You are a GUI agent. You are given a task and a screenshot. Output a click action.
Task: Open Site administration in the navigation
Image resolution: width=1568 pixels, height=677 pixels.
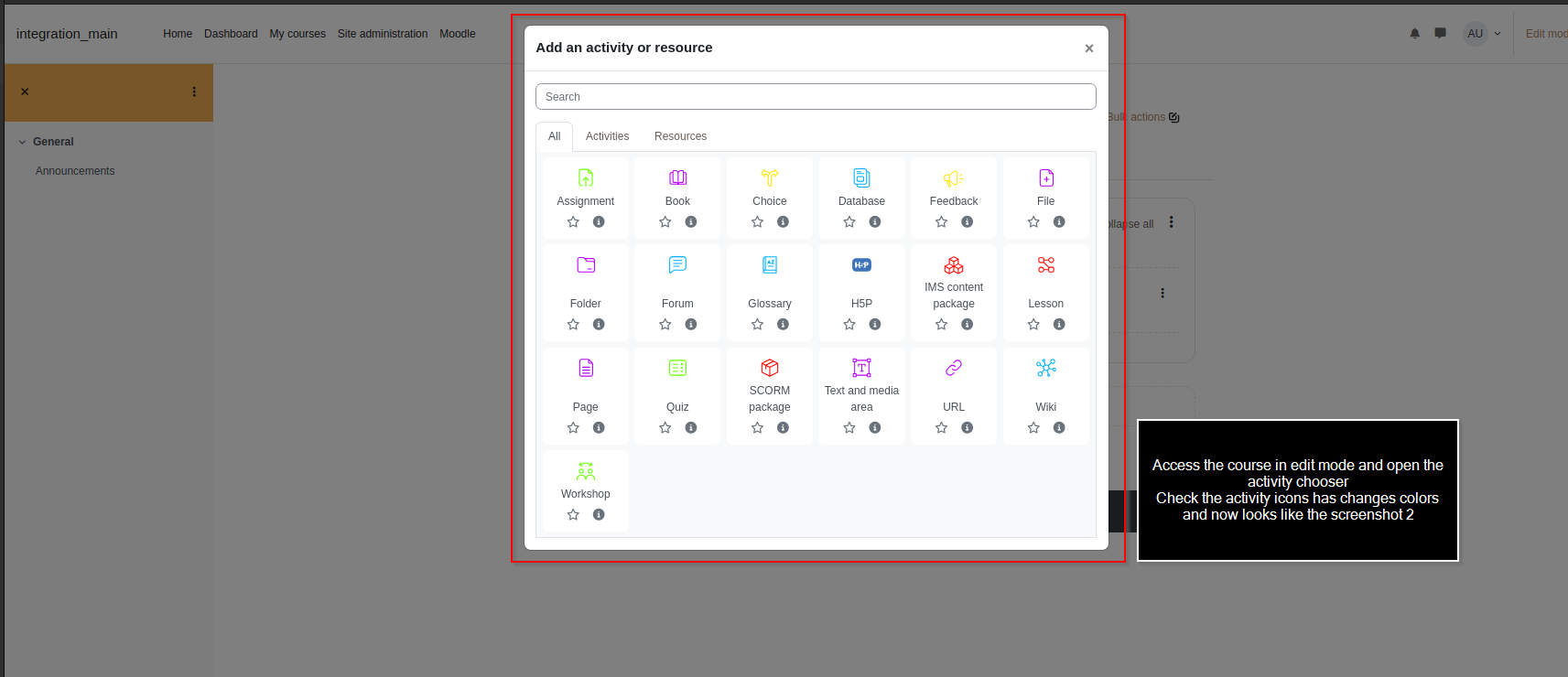[383, 34]
